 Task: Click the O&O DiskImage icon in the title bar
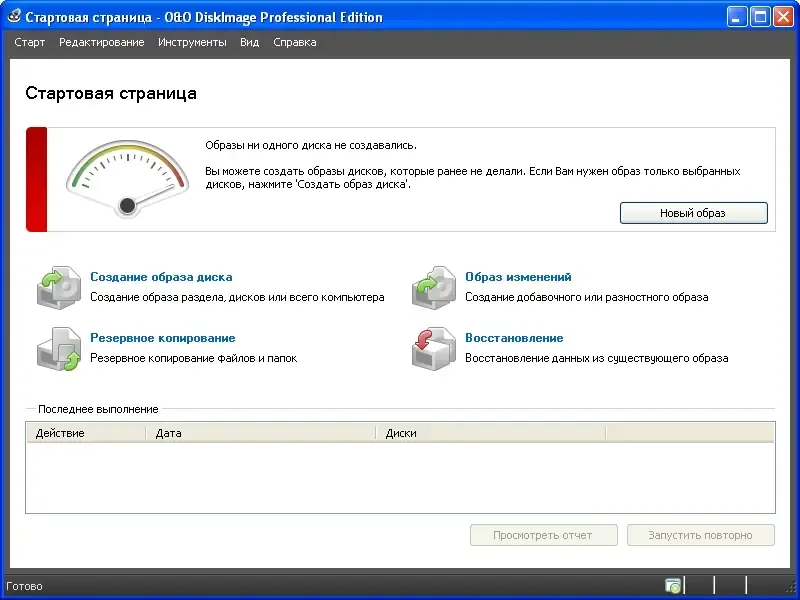click(x=12, y=15)
